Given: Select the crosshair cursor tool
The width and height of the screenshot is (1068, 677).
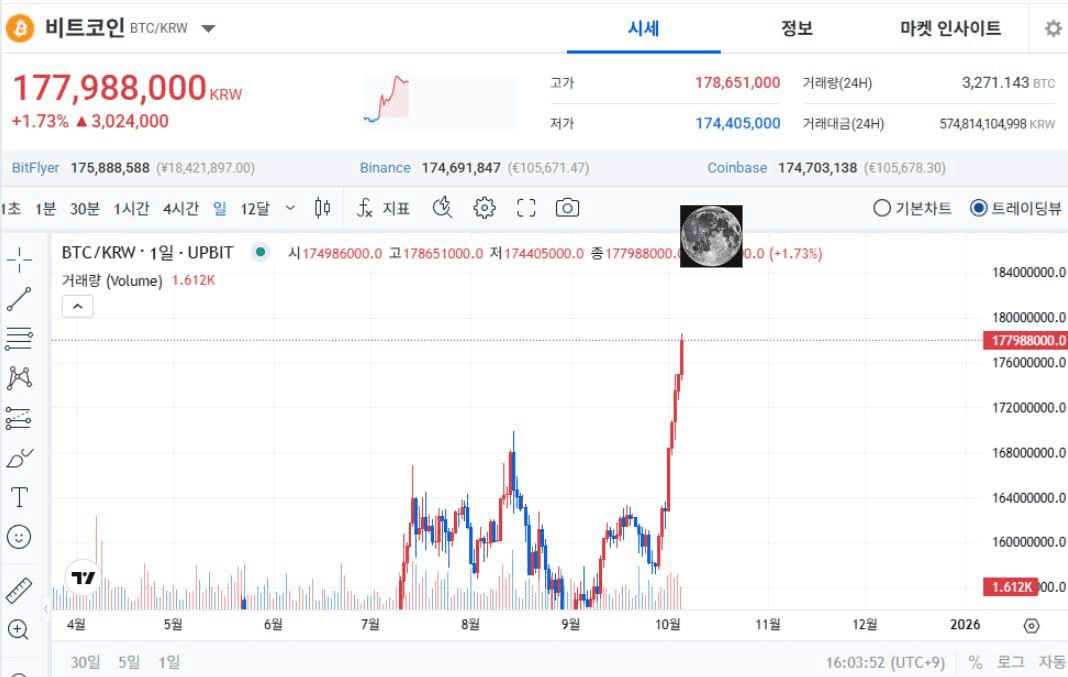Looking at the screenshot, I should click(x=19, y=261).
